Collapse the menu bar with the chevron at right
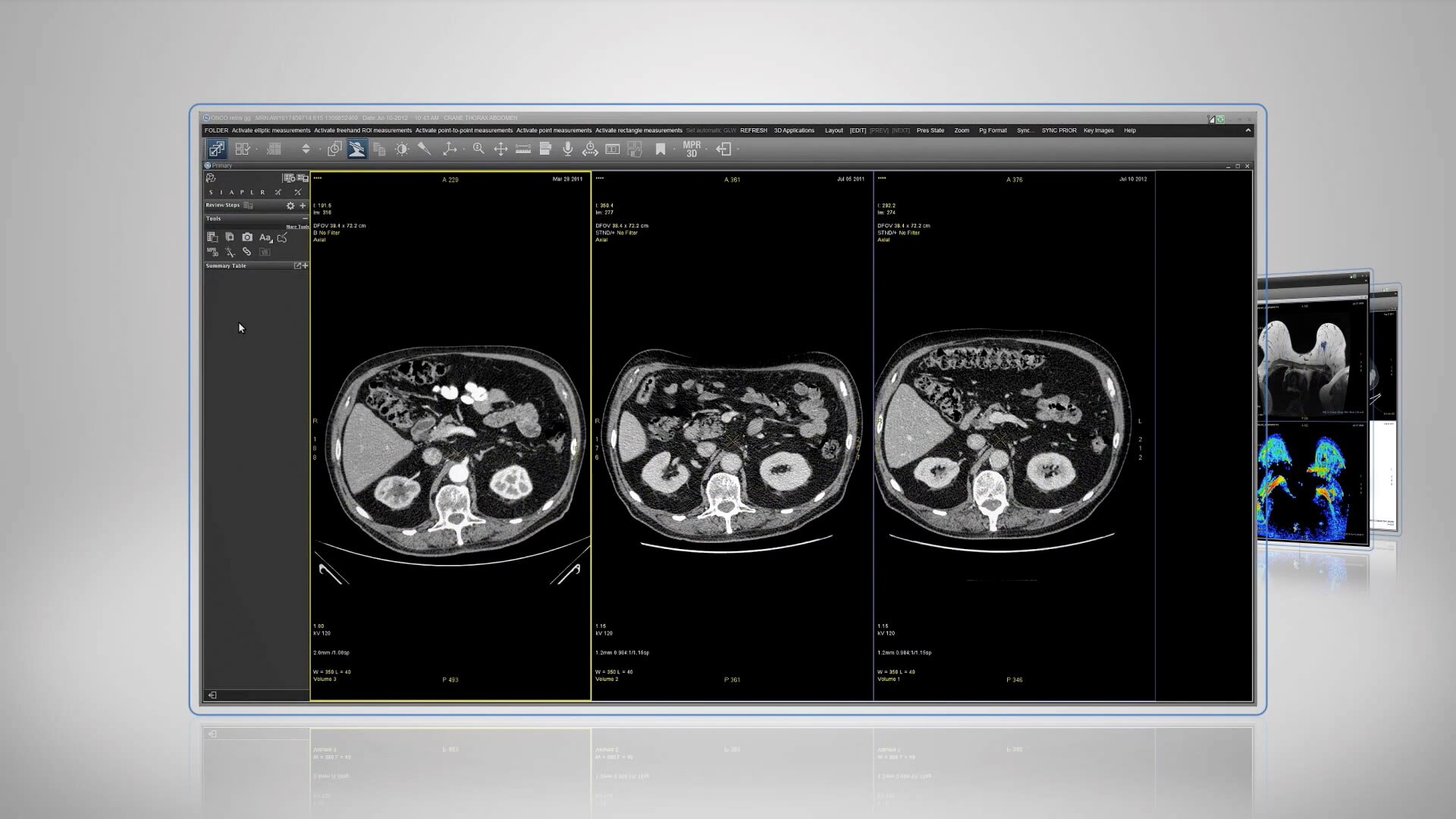1456x819 pixels. pyautogui.click(x=1247, y=130)
